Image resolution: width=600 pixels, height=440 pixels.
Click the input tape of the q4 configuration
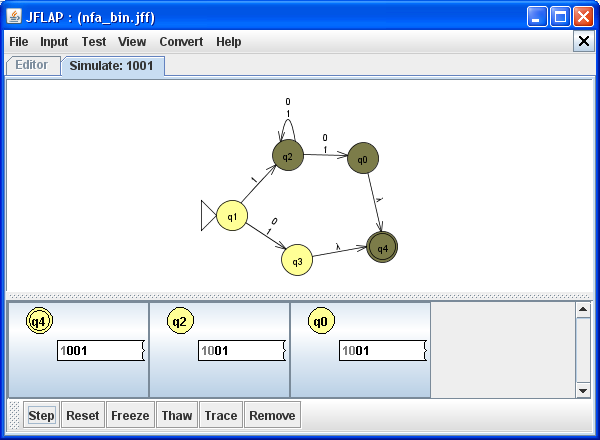click(101, 351)
